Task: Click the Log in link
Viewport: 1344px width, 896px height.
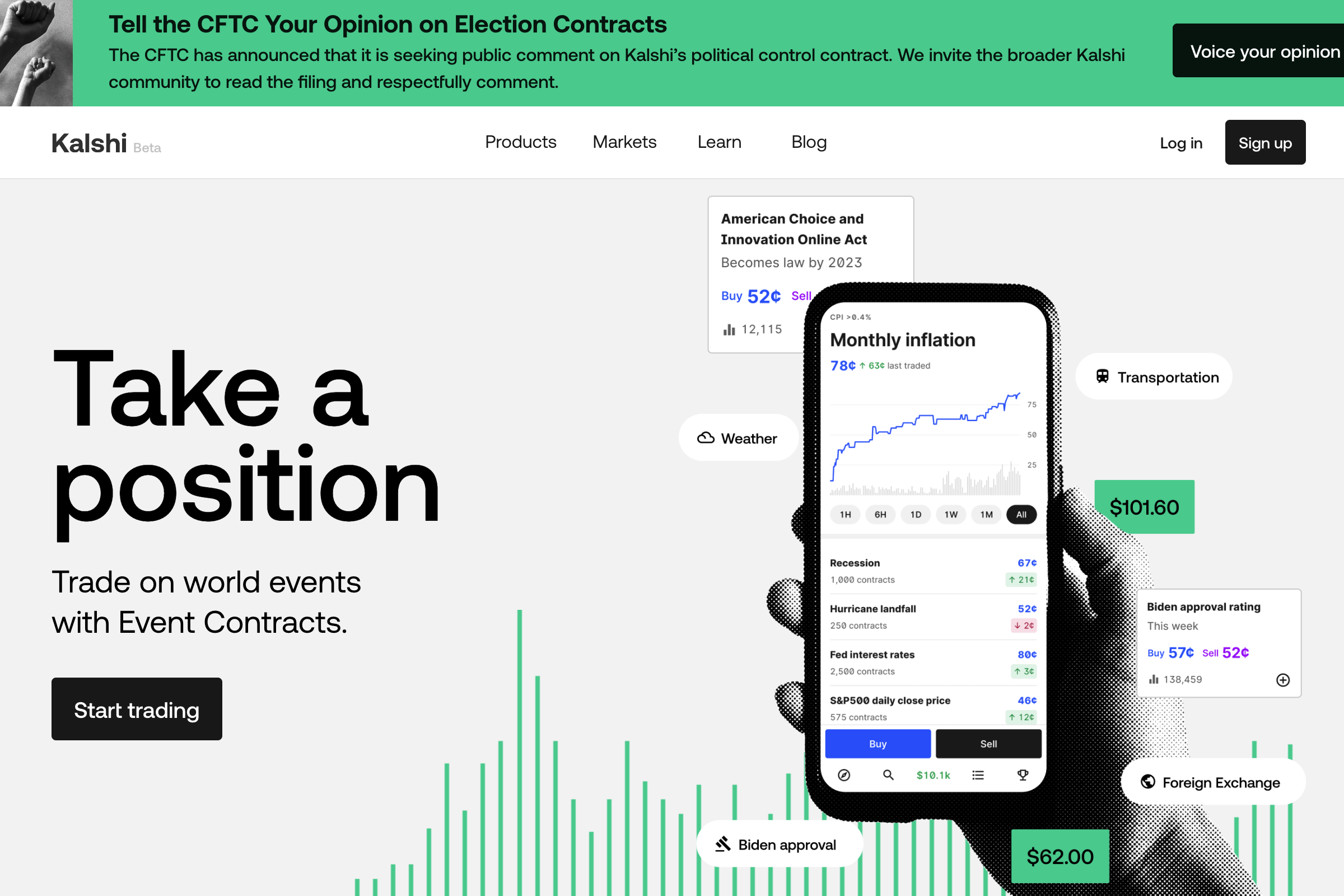Action: pyautogui.click(x=1181, y=141)
